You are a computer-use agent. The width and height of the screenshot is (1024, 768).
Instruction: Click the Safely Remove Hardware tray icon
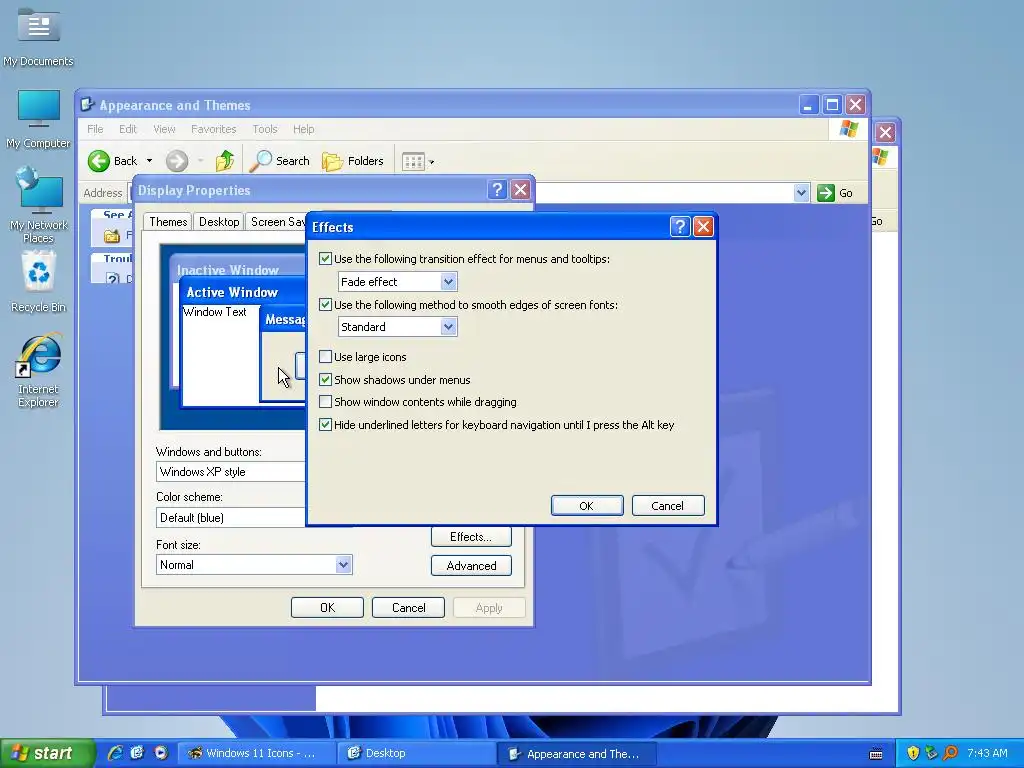coord(932,753)
